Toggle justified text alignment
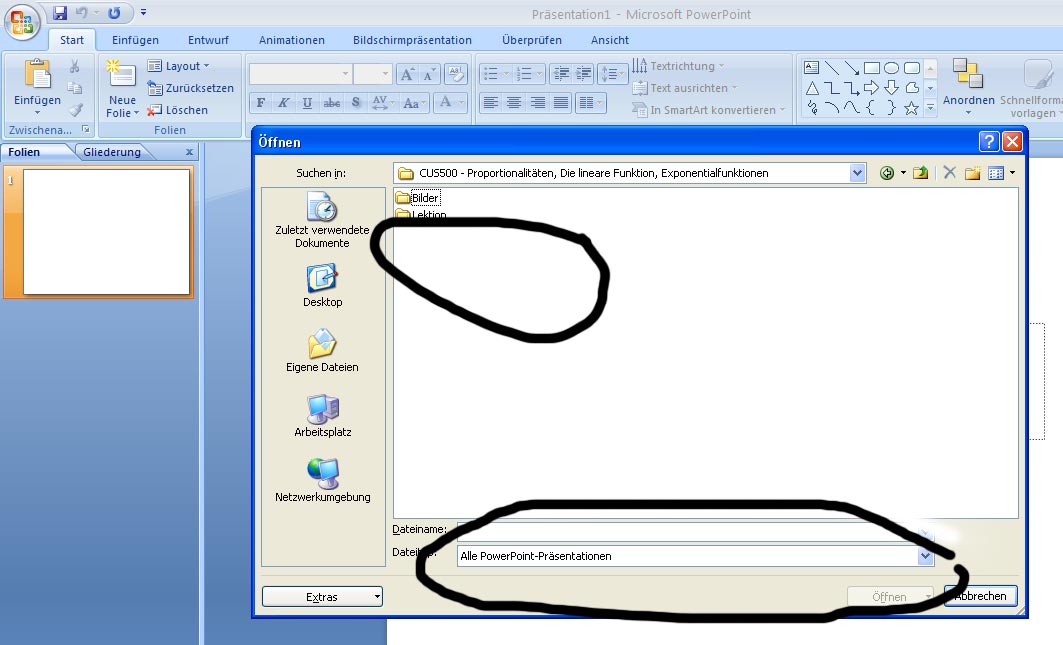 pos(561,102)
